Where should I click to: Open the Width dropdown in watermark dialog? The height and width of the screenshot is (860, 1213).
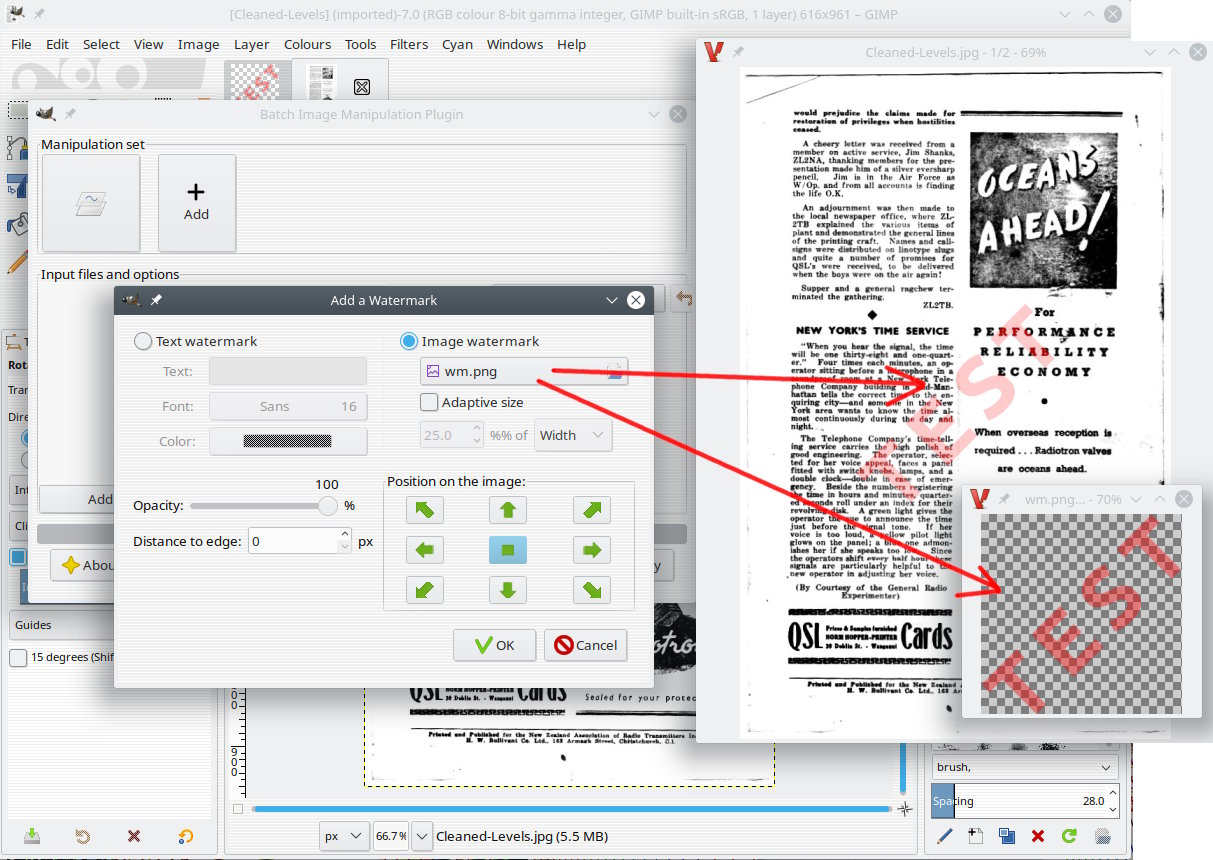pyautogui.click(x=573, y=435)
